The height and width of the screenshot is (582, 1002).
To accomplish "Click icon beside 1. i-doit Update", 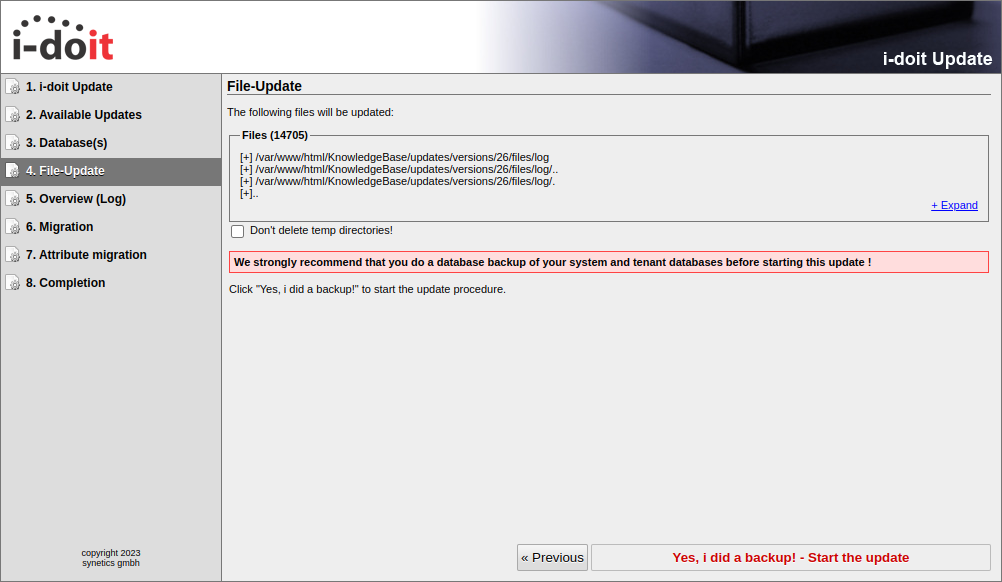I will (x=13, y=87).
